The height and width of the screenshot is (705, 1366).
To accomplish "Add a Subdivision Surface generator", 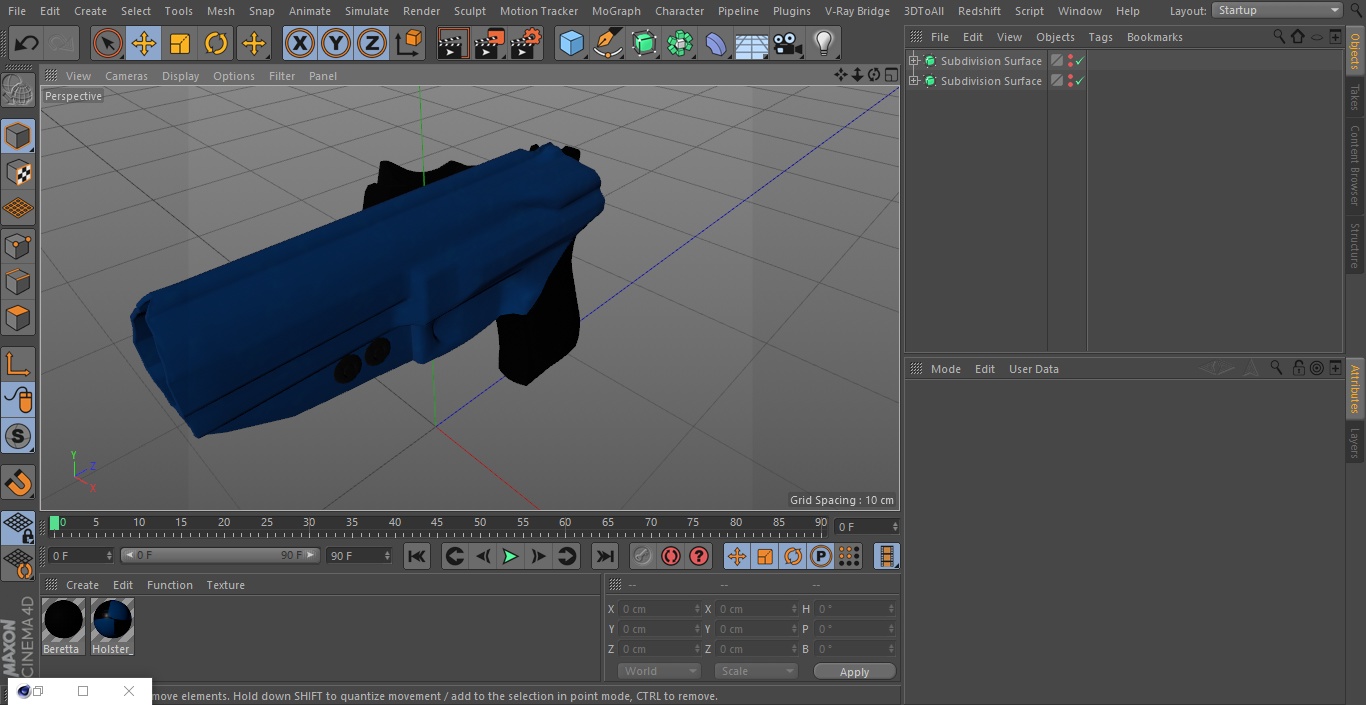I will coord(644,43).
